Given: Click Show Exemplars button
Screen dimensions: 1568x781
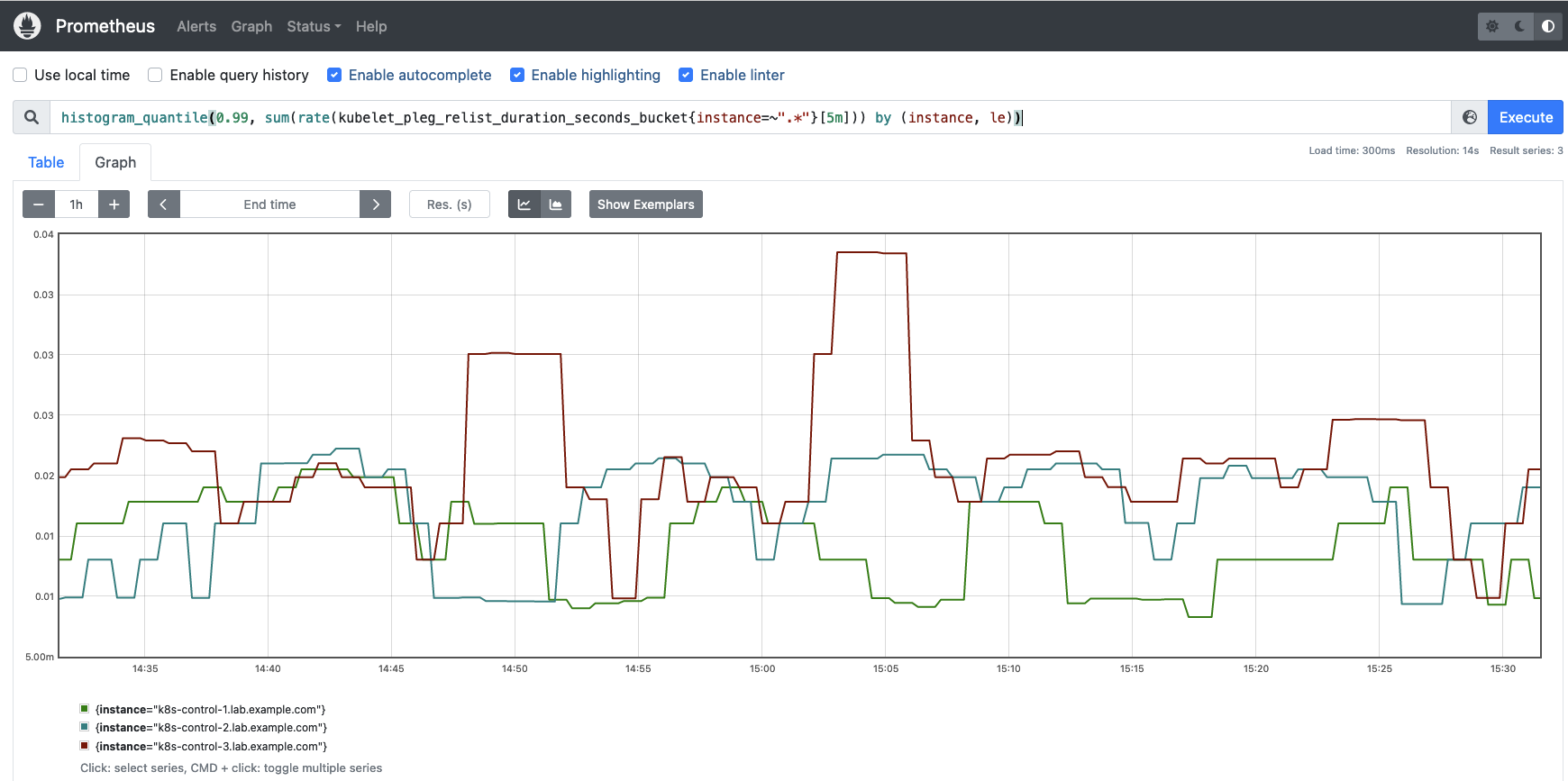Looking at the screenshot, I should pos(646,204).
